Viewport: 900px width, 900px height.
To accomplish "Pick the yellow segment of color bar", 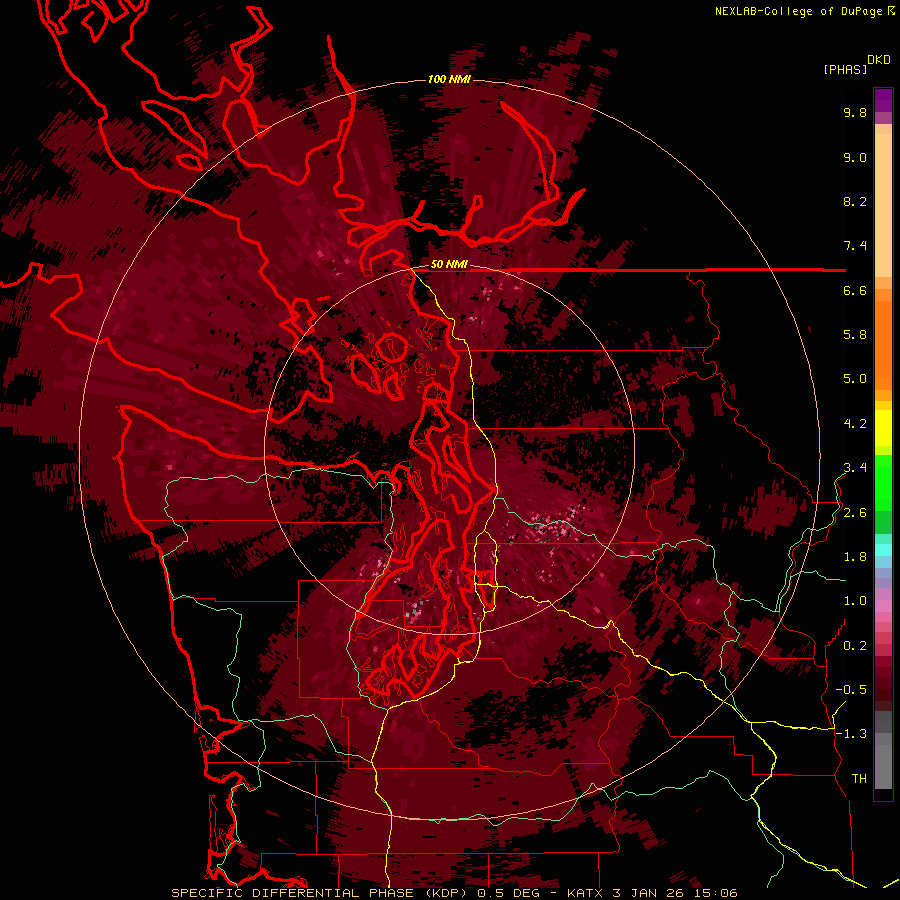I will pyautogui.click(x=883, y=428).
